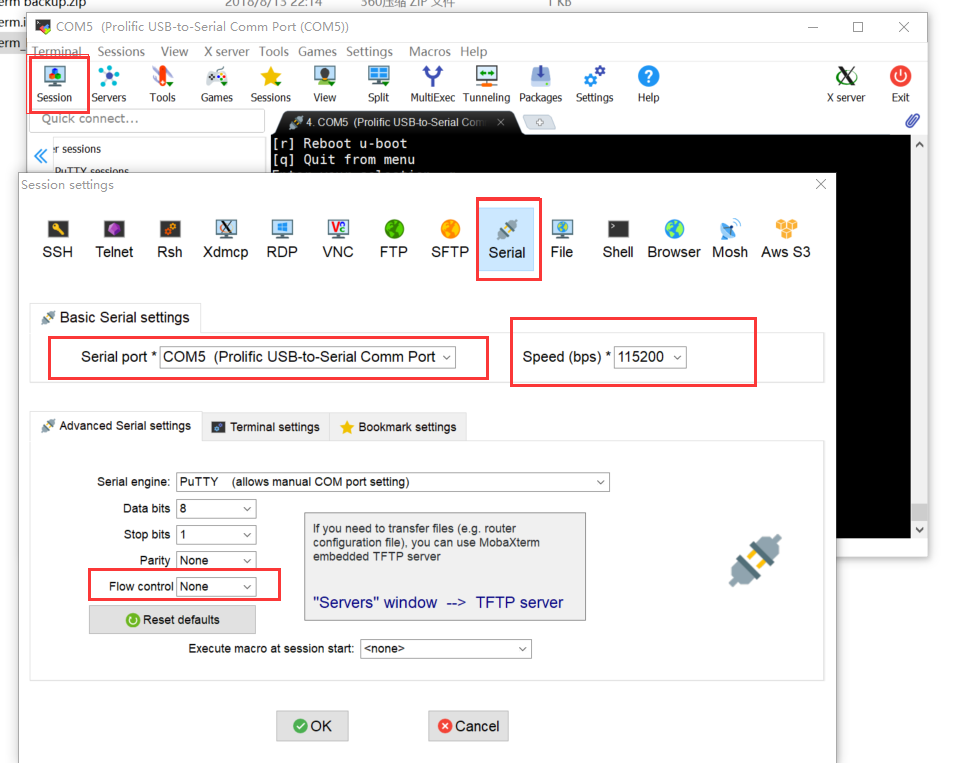The width and height of the screenshot is (956, 763).
Task: Open the Session toolbar icon
Action: tap(54, 84)
